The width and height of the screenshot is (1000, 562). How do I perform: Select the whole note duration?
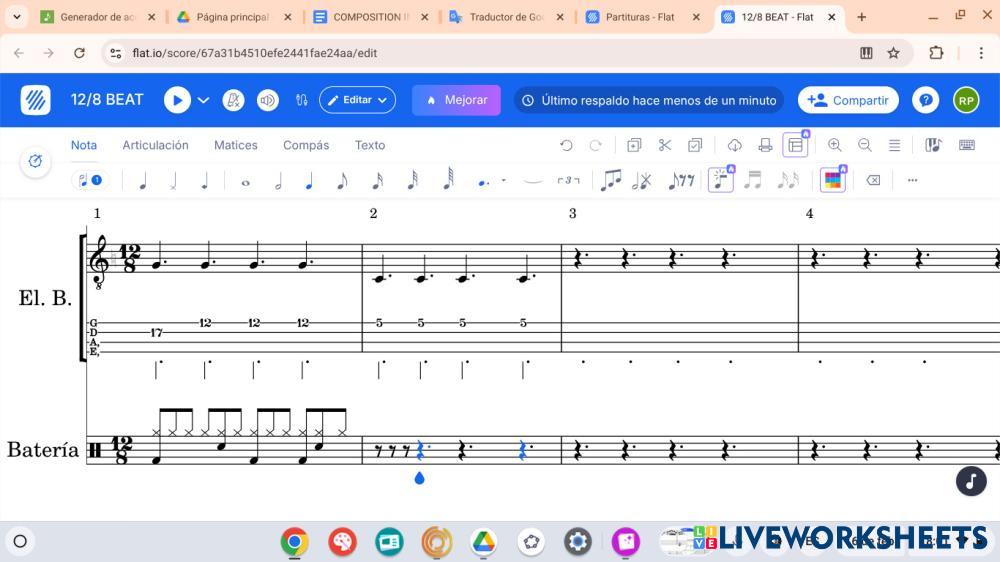point(245,181)
